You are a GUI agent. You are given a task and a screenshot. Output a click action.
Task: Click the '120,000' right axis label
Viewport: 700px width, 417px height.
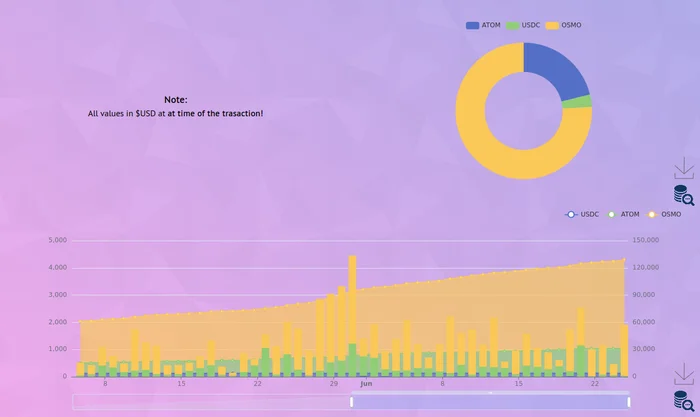tap(646, 267)
